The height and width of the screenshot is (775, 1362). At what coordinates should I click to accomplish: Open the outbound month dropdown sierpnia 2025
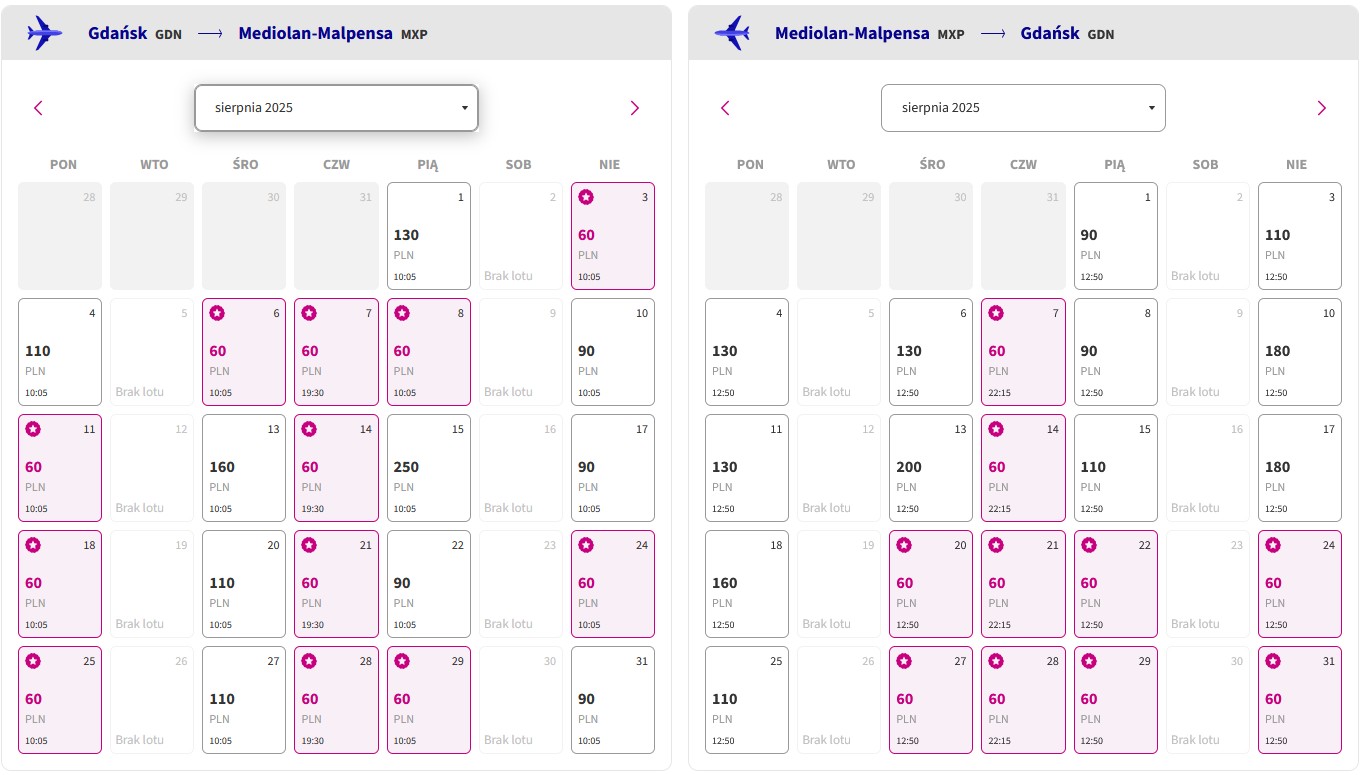pos(336,108)
